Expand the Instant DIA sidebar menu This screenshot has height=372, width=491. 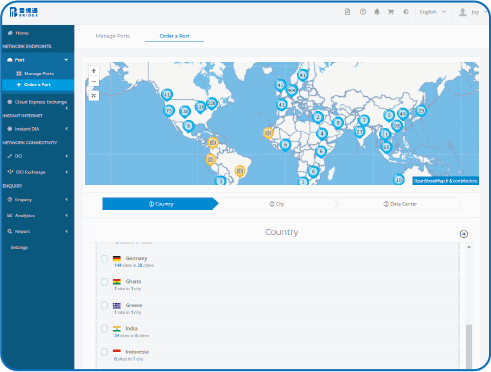37,129
